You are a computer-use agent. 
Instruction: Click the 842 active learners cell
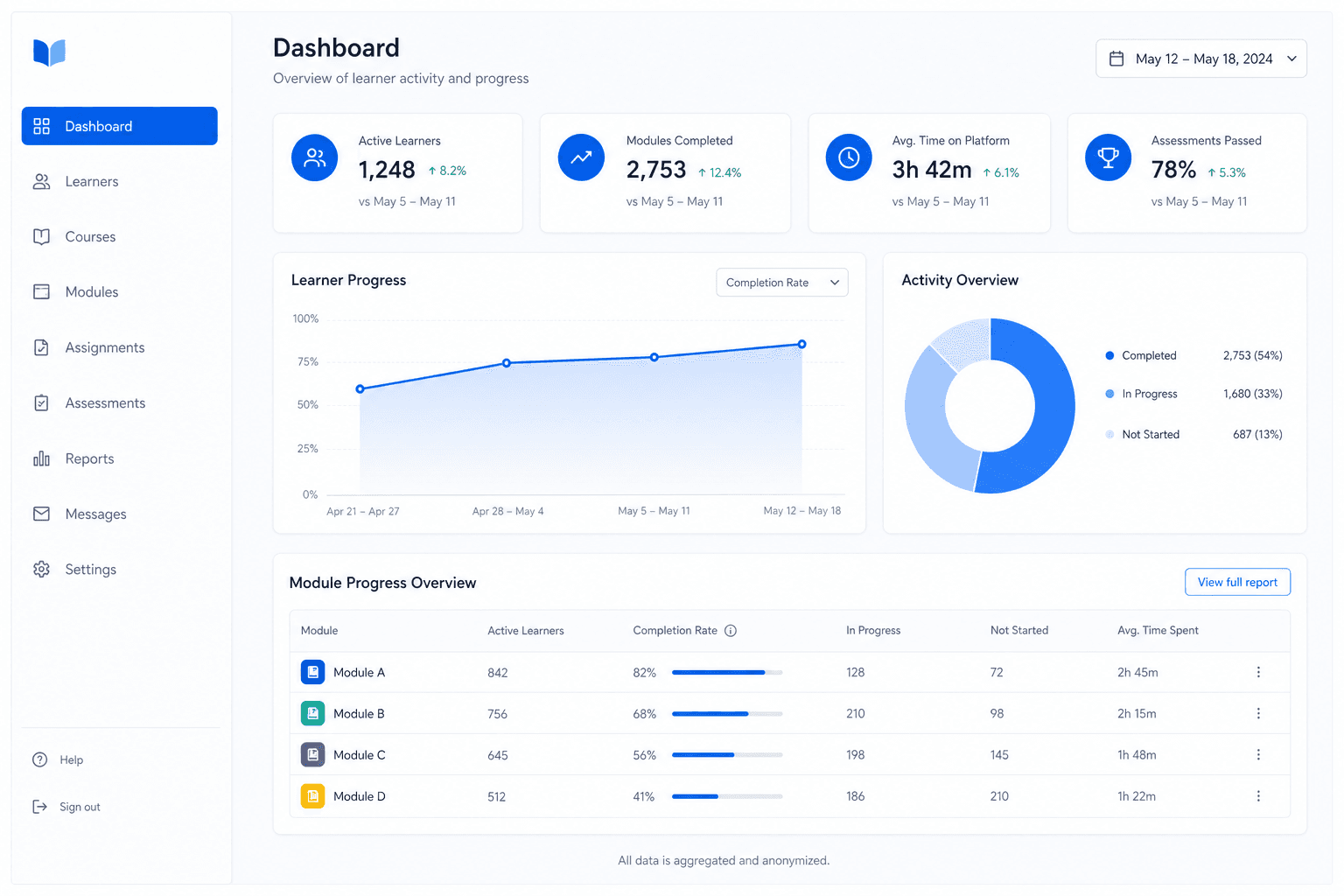498,673
